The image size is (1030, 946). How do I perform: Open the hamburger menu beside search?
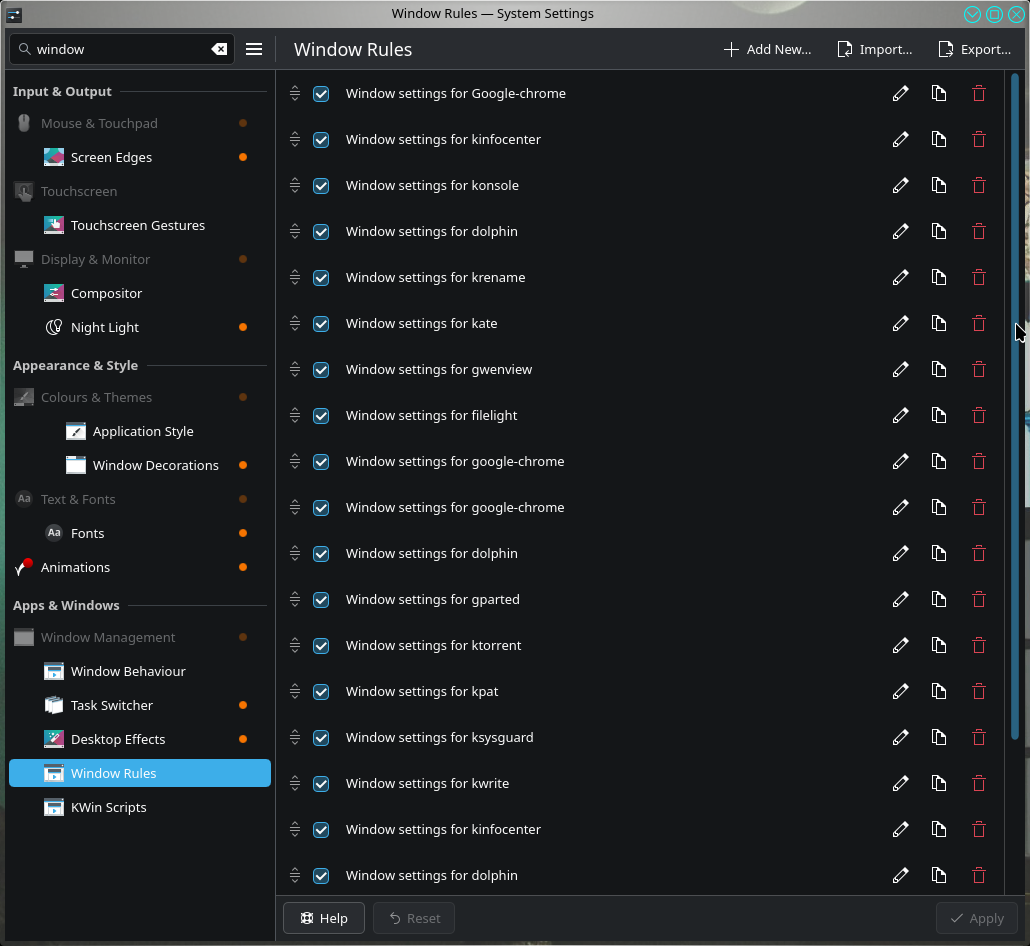(x=254, y=49)
